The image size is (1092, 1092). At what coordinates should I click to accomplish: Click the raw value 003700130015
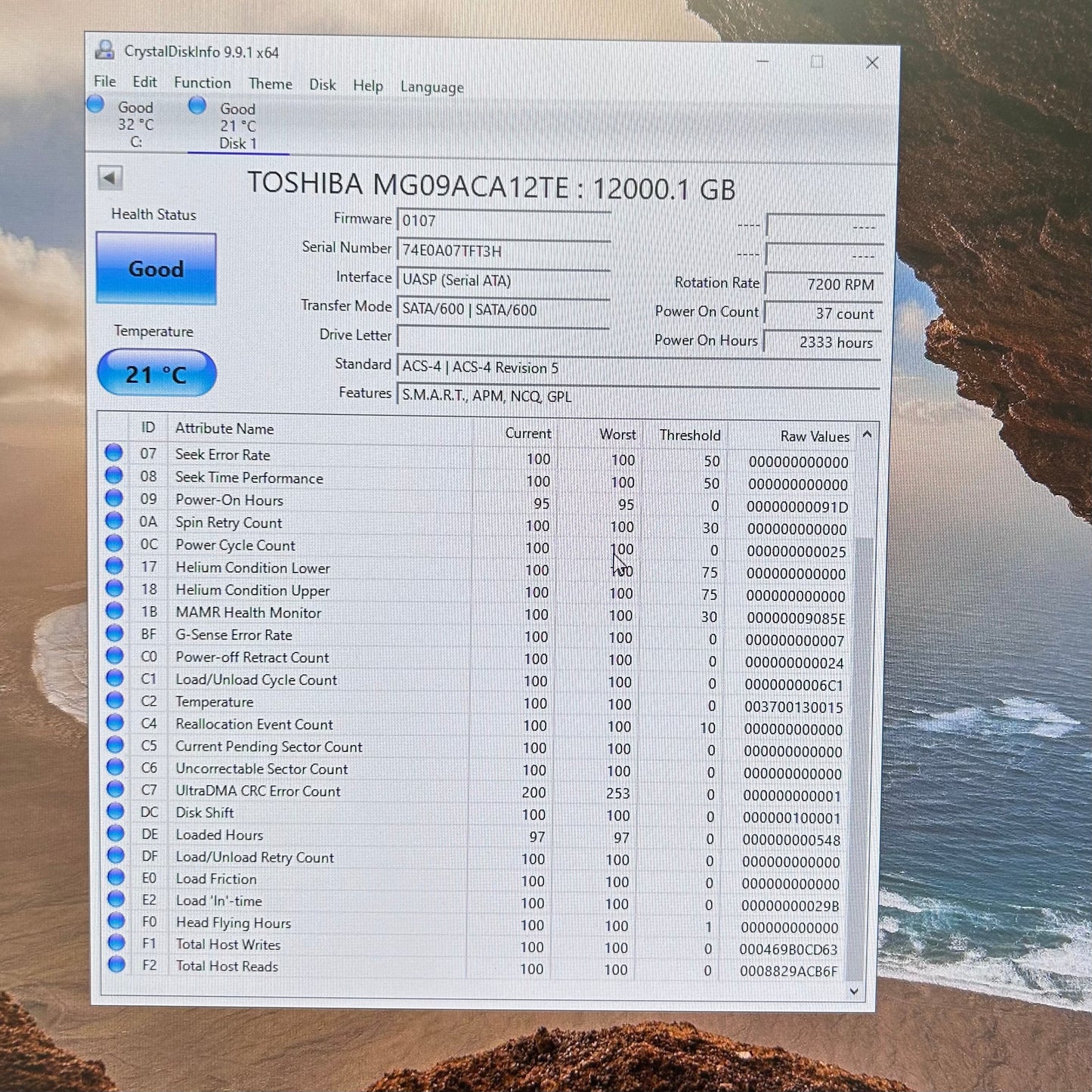point(793,707)
